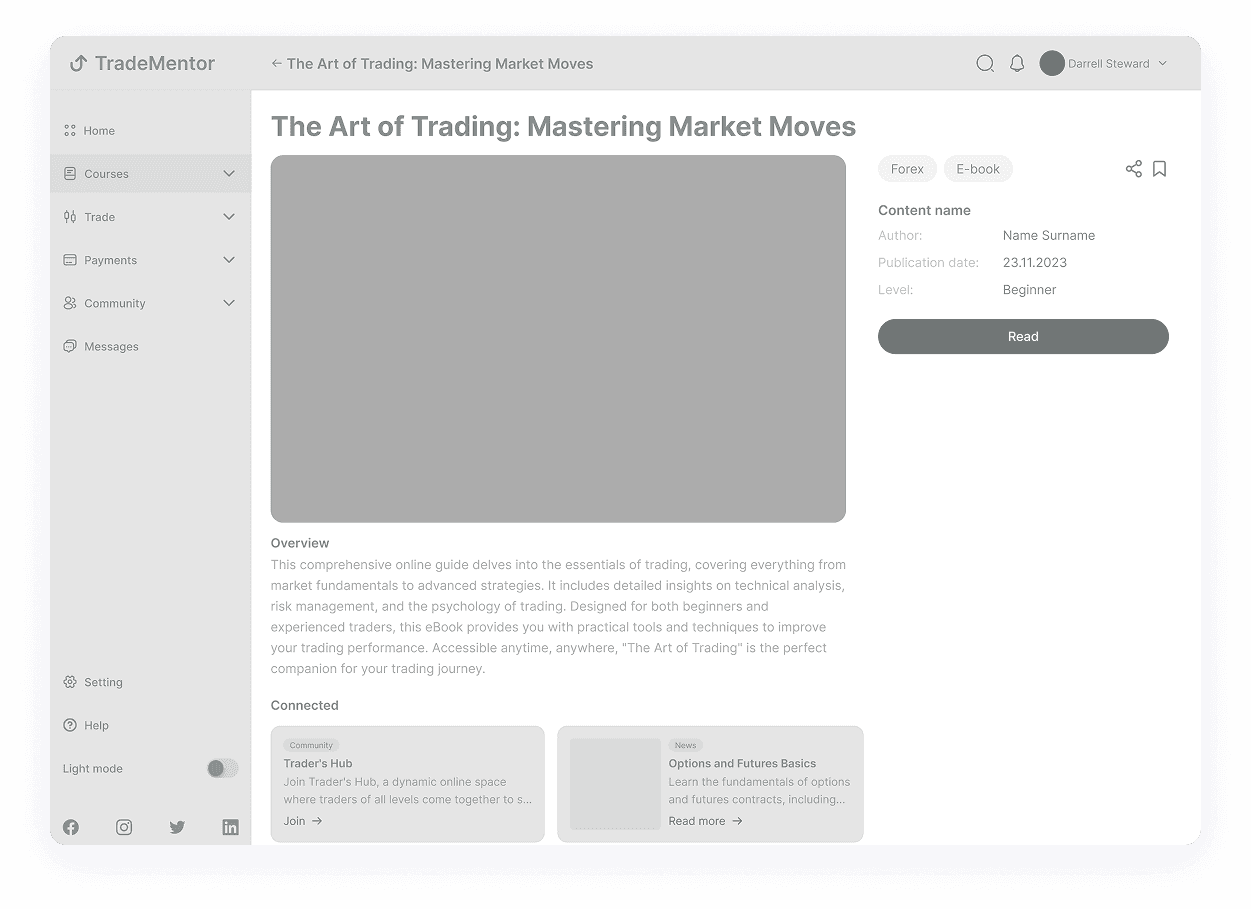This screenshot has width=1251, height=909.
Task: Click Join on the Trader's Hub card
Action: click(x=302, y=820)
